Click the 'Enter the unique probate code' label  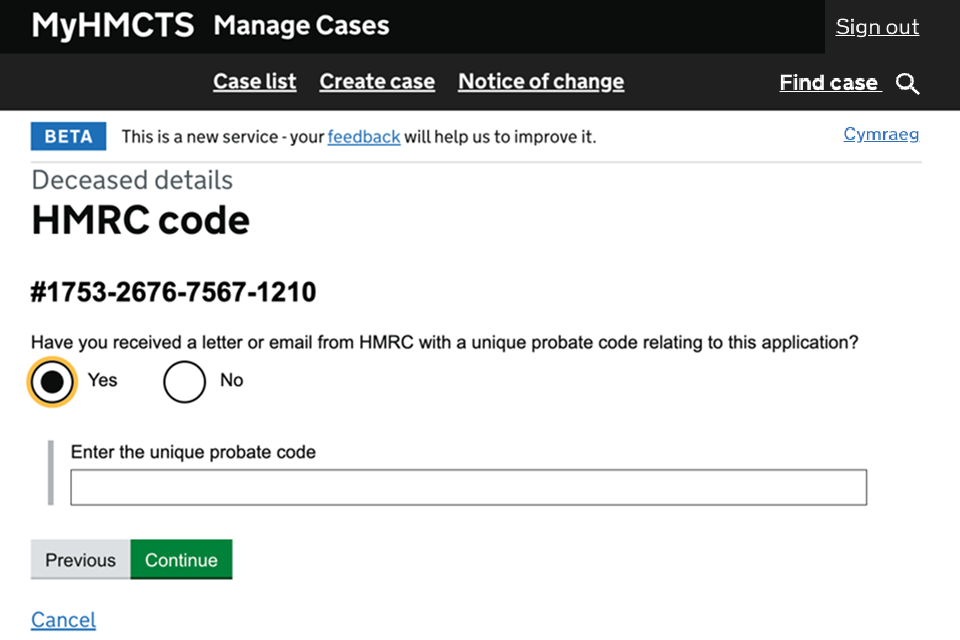click(193, 452)
